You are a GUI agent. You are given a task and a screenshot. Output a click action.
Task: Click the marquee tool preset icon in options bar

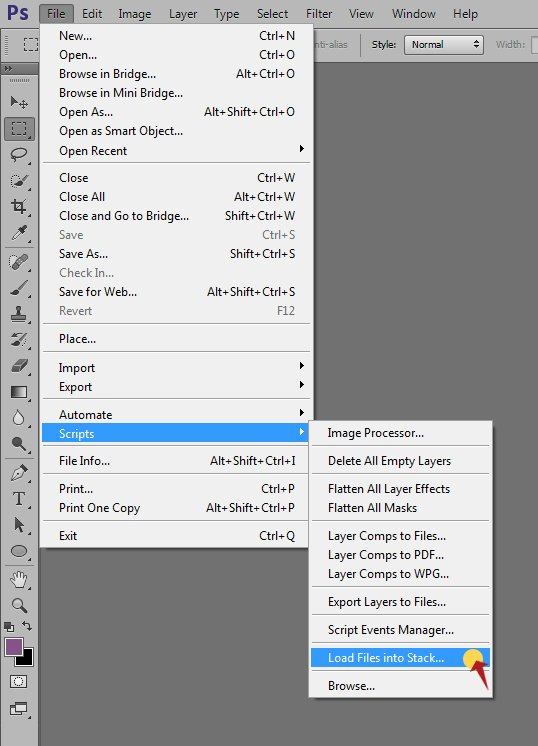click(x=31, y=44)
